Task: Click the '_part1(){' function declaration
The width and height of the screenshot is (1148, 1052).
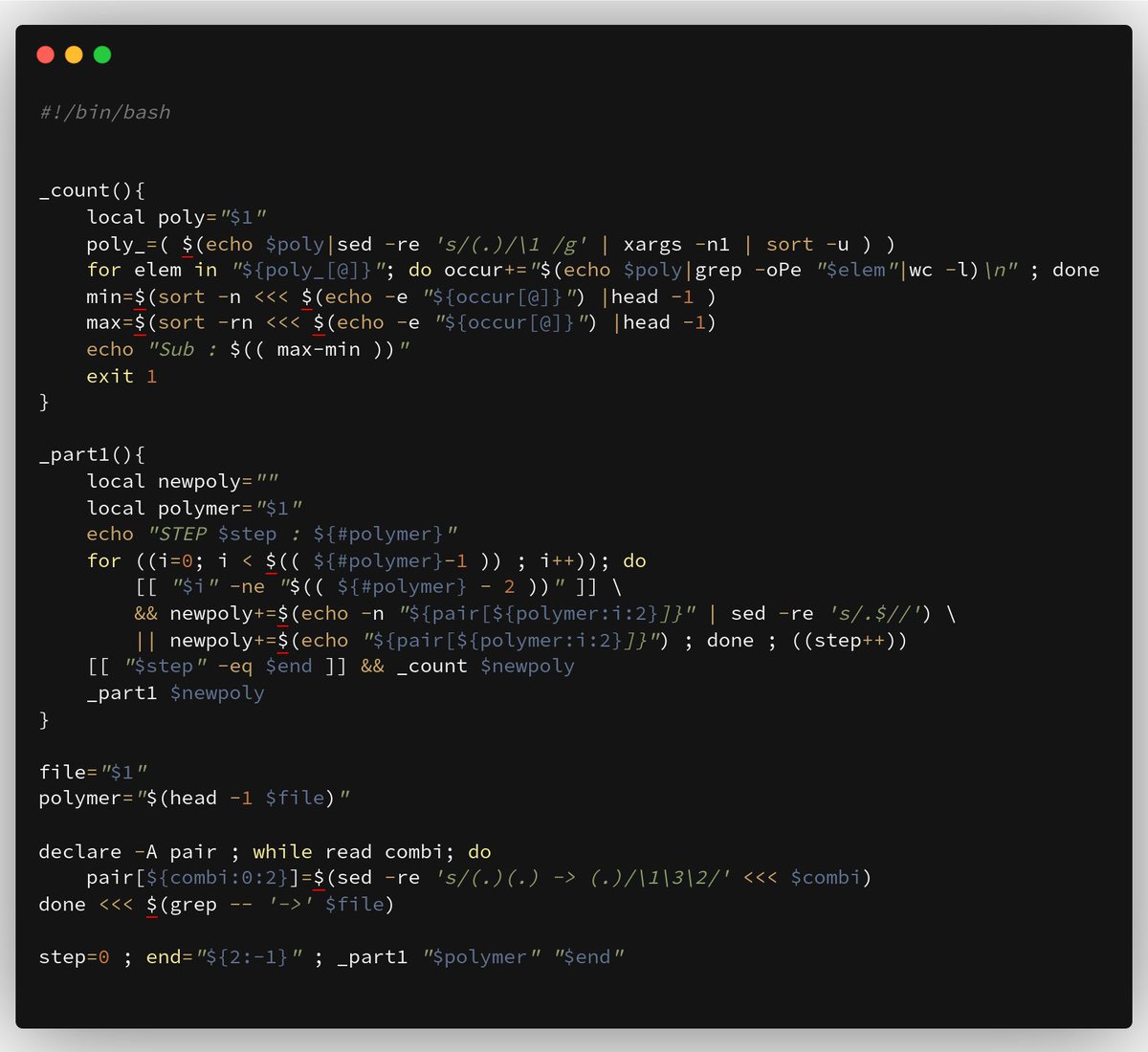Action: point(92,454)
